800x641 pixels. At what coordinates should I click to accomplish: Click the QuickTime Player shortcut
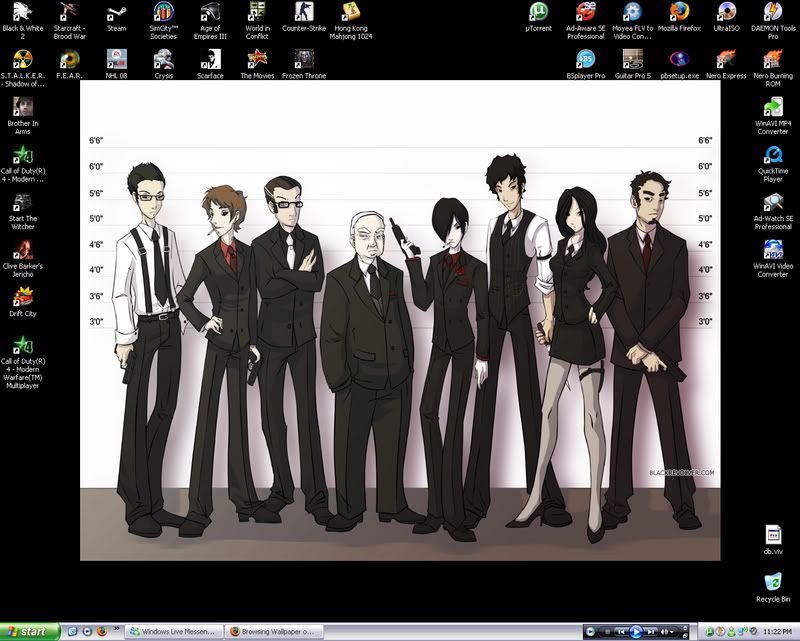click(x=773, y=163)
